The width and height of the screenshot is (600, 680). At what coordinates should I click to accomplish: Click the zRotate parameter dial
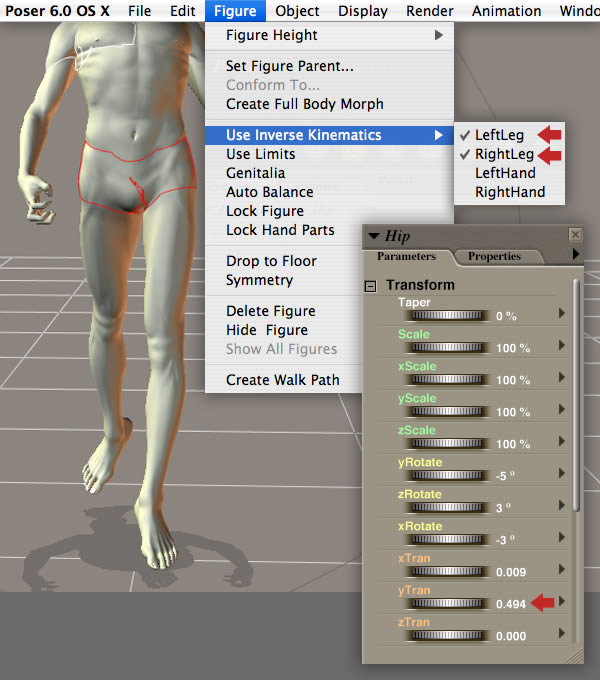[447, 507]
